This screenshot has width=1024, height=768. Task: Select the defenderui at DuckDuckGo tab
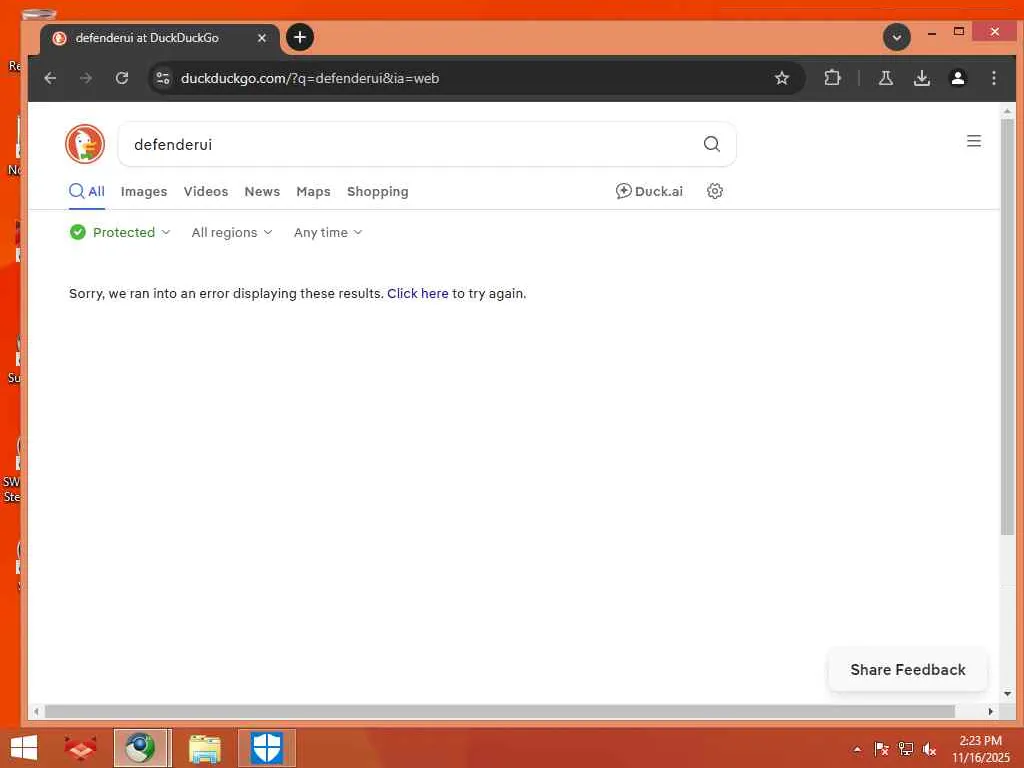point(160,38)
